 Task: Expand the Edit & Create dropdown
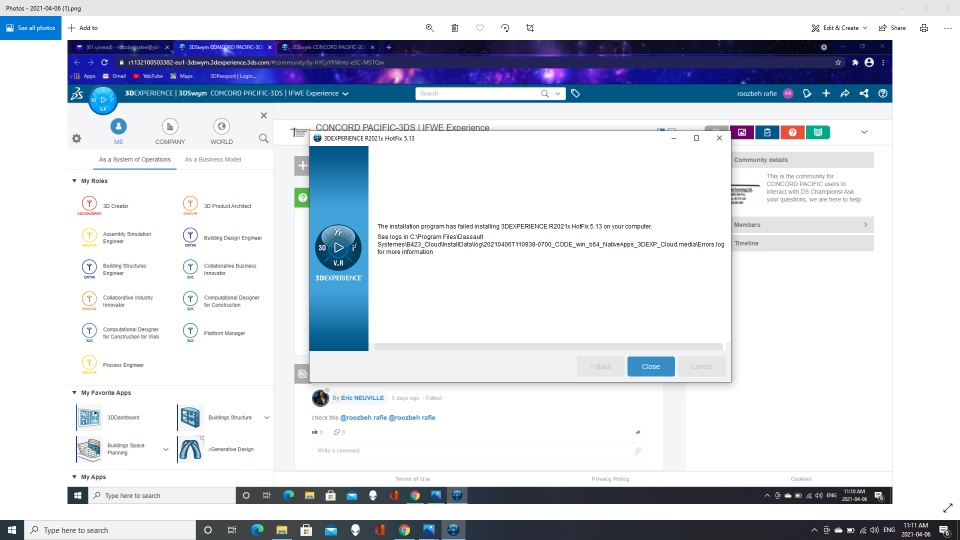pyautogui.click(x=864, y=28)
